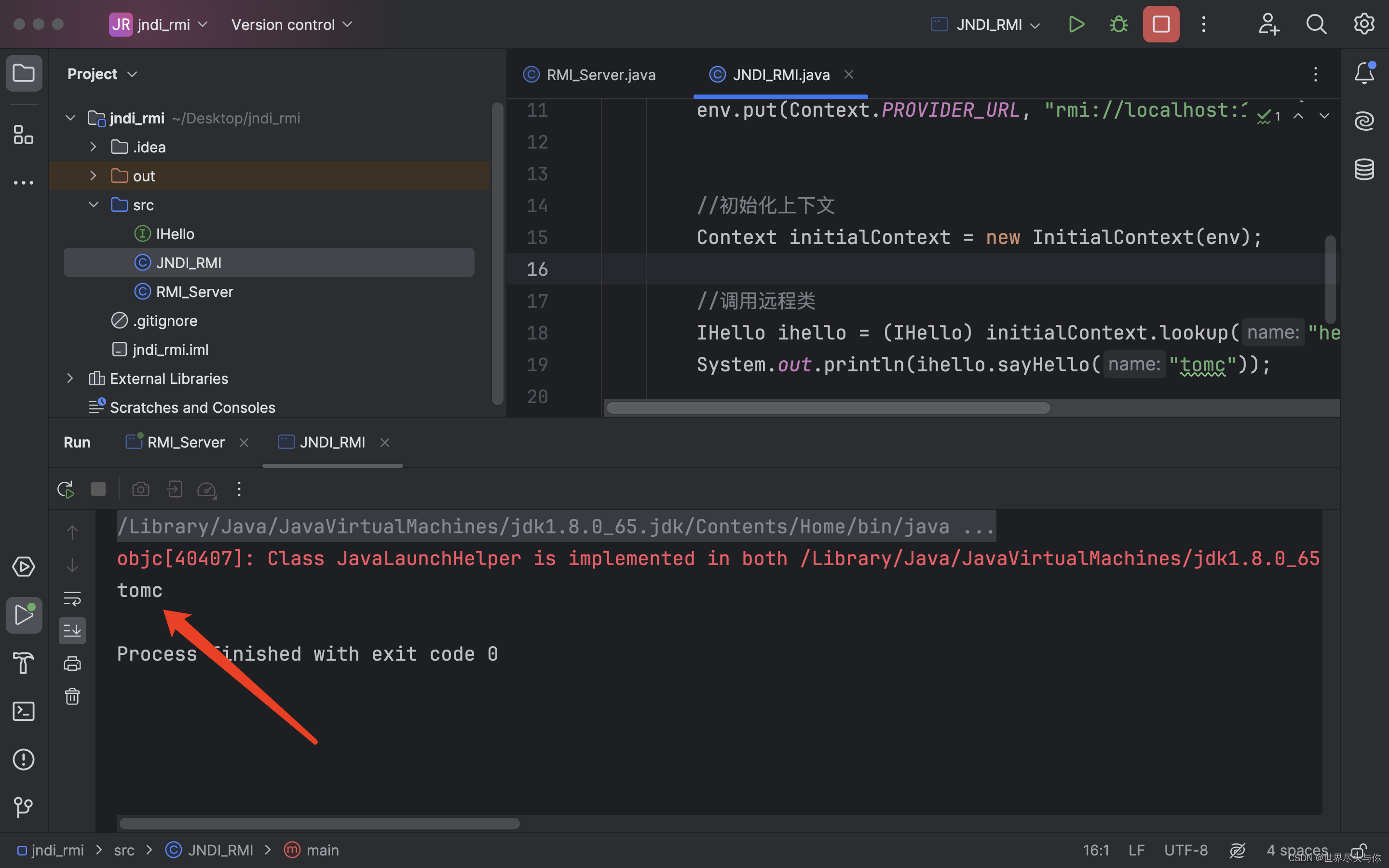Open the Git tool window icon
1389x868 pixels.
click(x=24, y=807)
